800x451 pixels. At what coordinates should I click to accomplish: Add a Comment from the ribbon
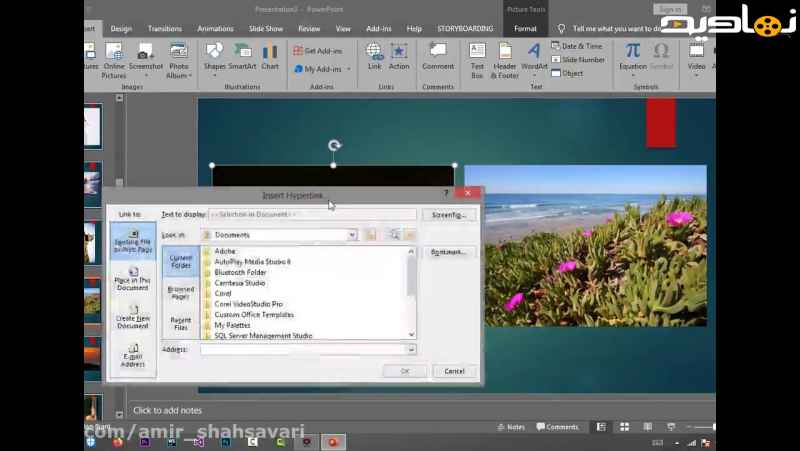438,57
